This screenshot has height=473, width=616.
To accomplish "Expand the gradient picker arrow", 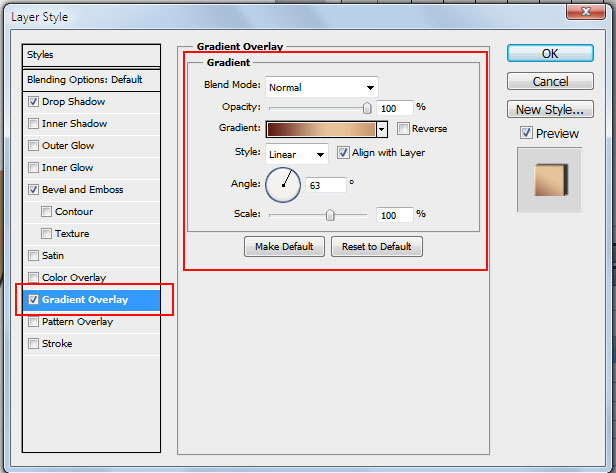I will pyautogui.click(x=381, y=129).
